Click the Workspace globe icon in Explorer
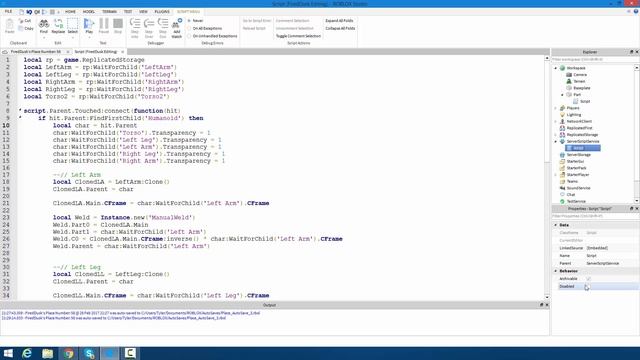 coord(562,68)
